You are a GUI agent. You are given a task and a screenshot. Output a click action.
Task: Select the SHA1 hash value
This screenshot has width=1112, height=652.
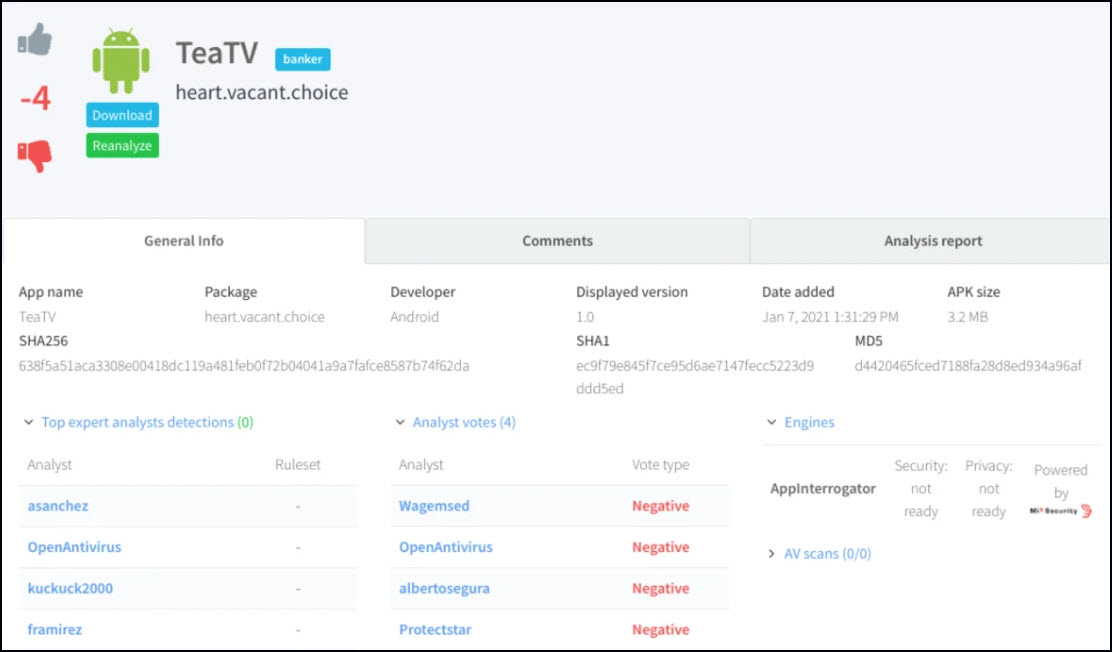pos(695,377)
